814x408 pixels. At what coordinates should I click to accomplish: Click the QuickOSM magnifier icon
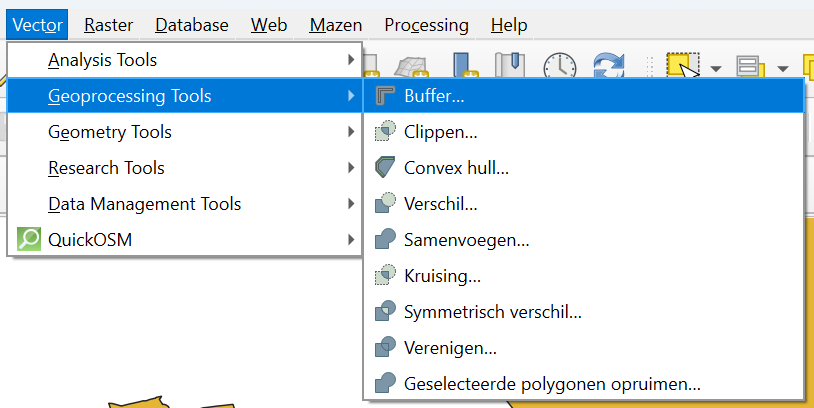pos(30,240)
